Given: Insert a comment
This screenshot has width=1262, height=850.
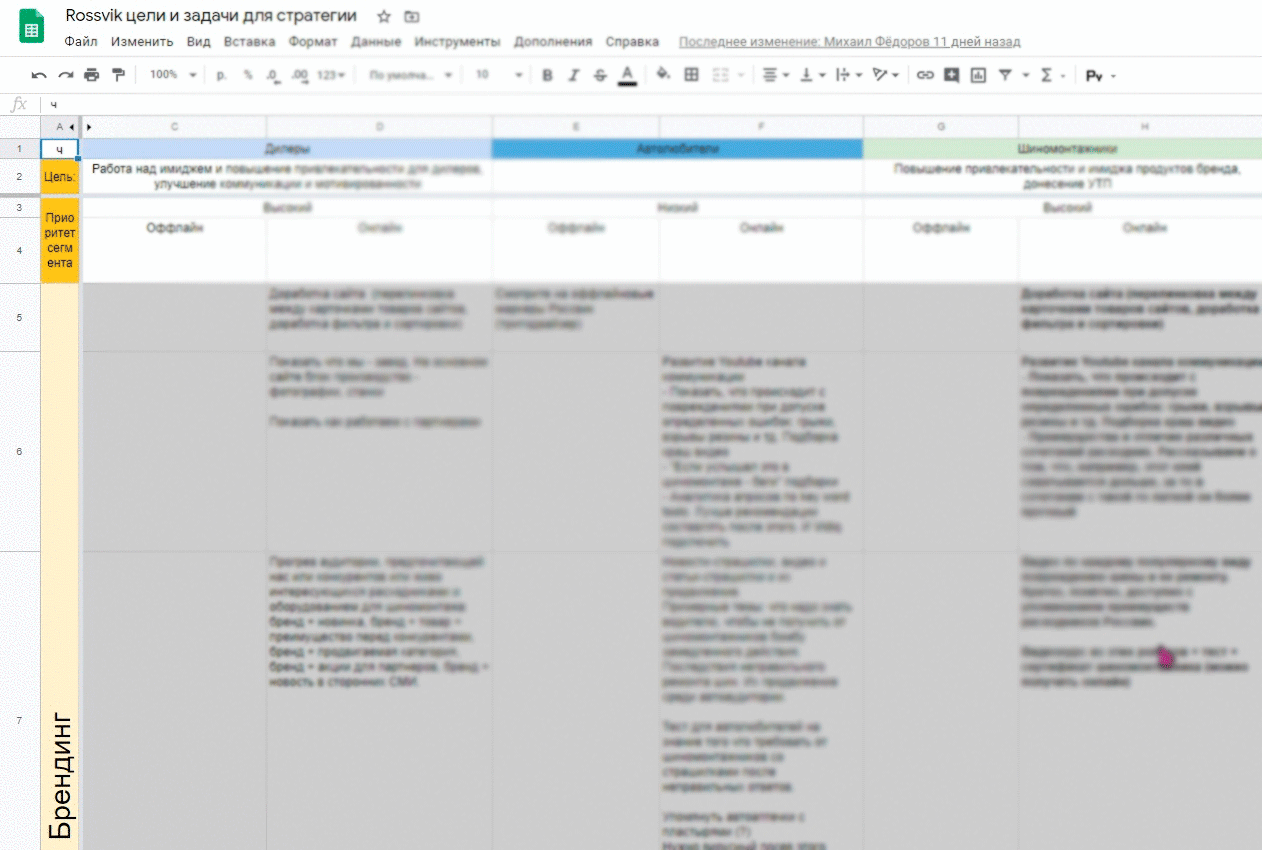Looking at the screenshot, I should [x=951, y=75].
